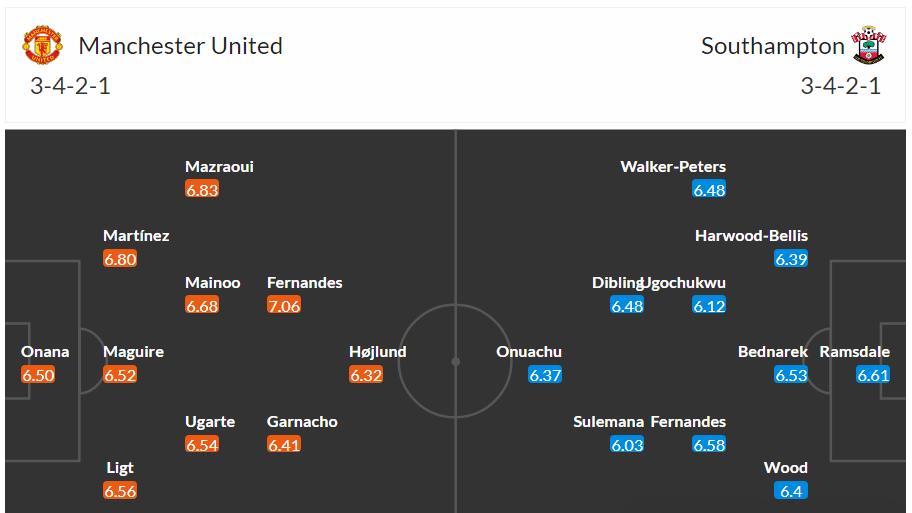Click Højlund's 6.32 rating badge
This screenshot has width=912, height=513.
point(366,375)
